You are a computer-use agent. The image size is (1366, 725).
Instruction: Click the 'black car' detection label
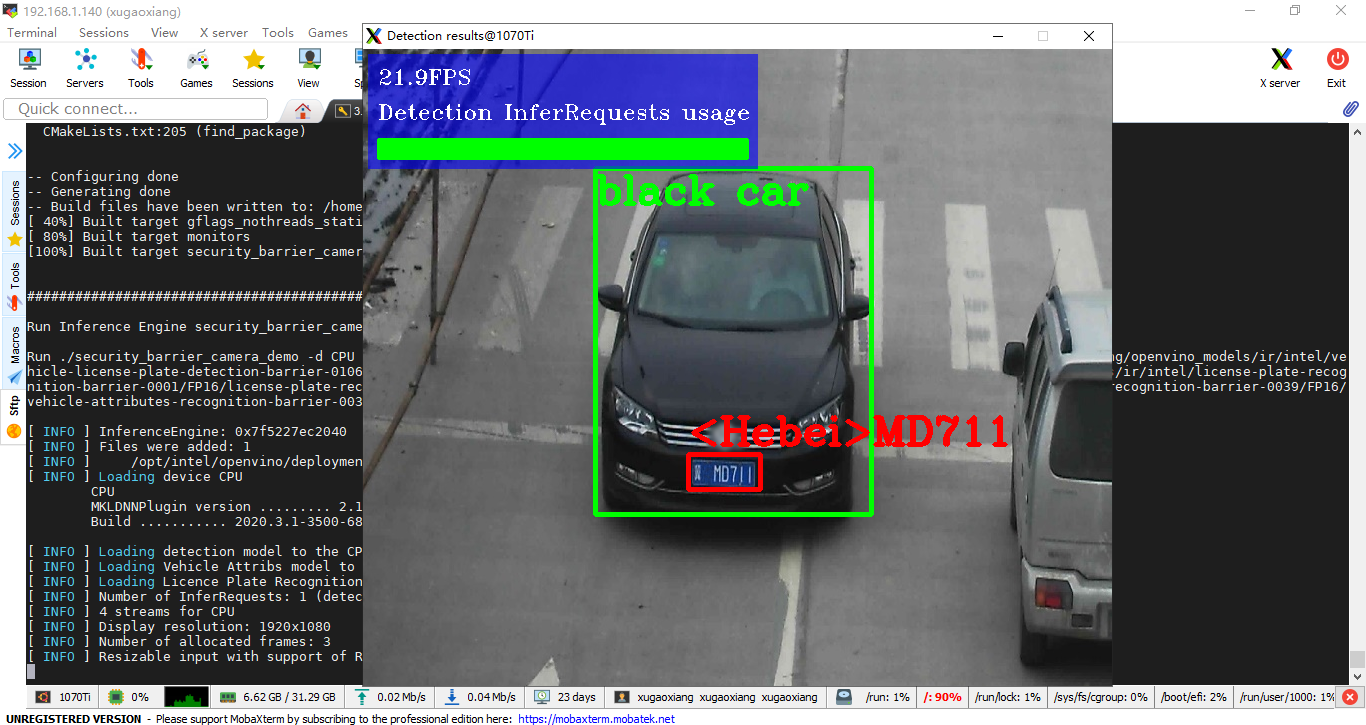(702, 191)
